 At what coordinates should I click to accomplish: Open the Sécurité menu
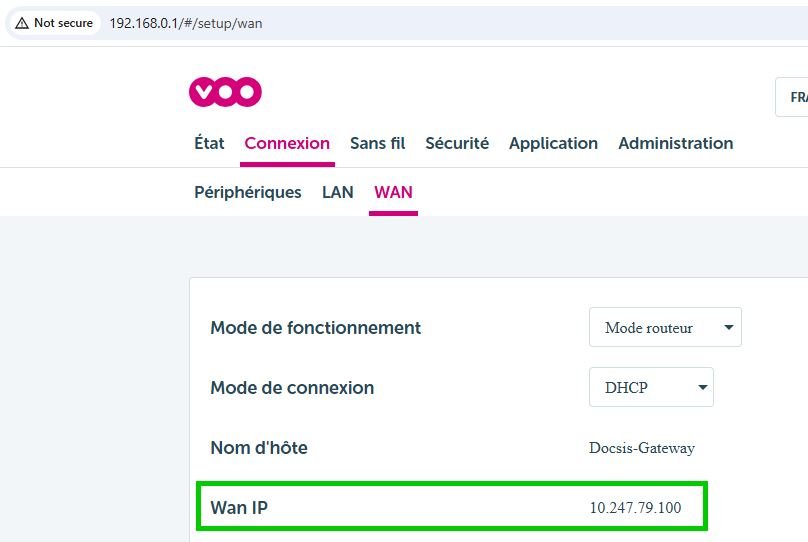tap(457, 143)
